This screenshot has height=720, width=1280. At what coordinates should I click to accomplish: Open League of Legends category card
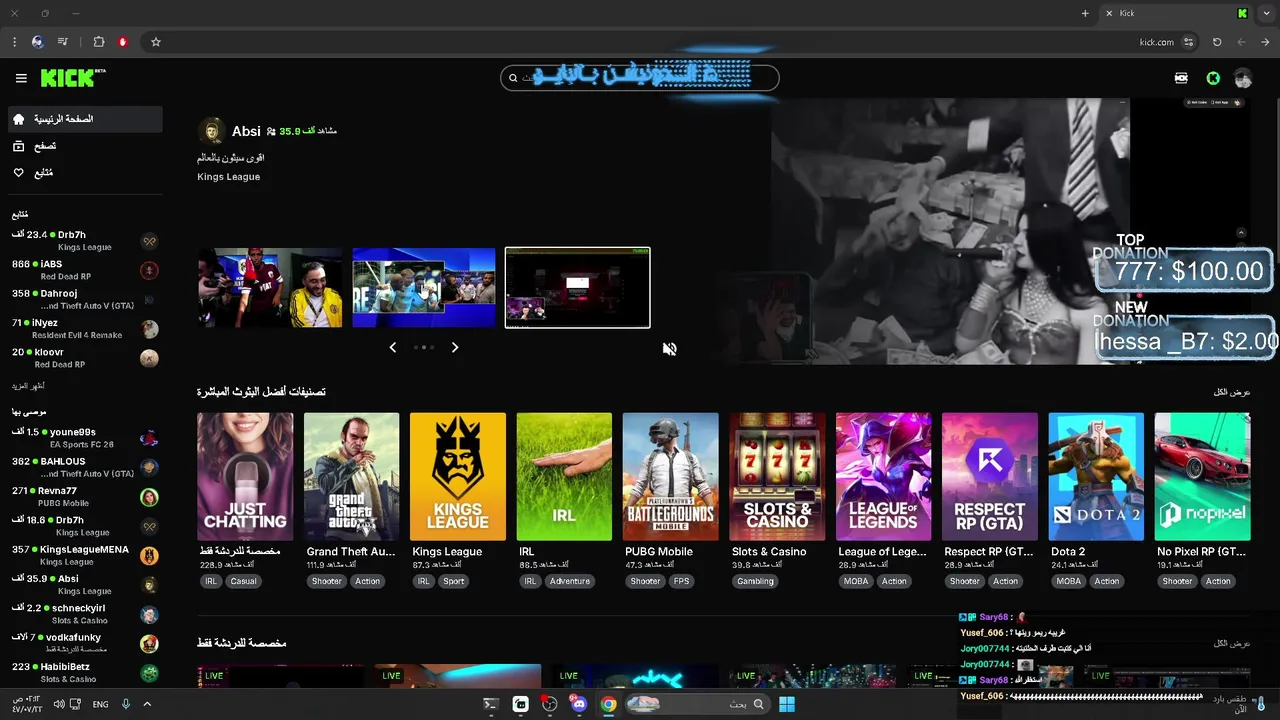click(x=883, y=477)
